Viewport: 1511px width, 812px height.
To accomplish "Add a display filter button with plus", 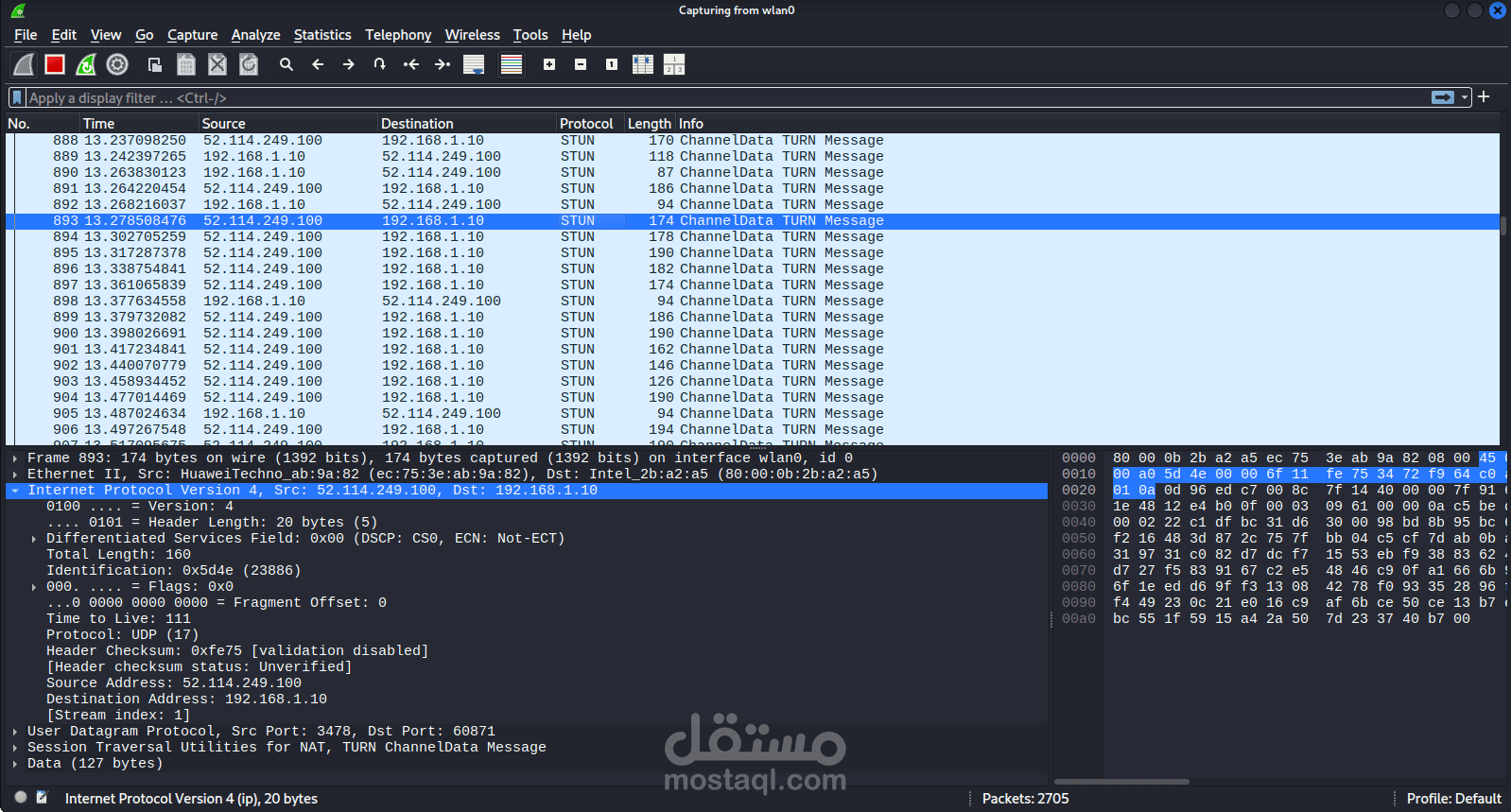I will pos(1484,96).
